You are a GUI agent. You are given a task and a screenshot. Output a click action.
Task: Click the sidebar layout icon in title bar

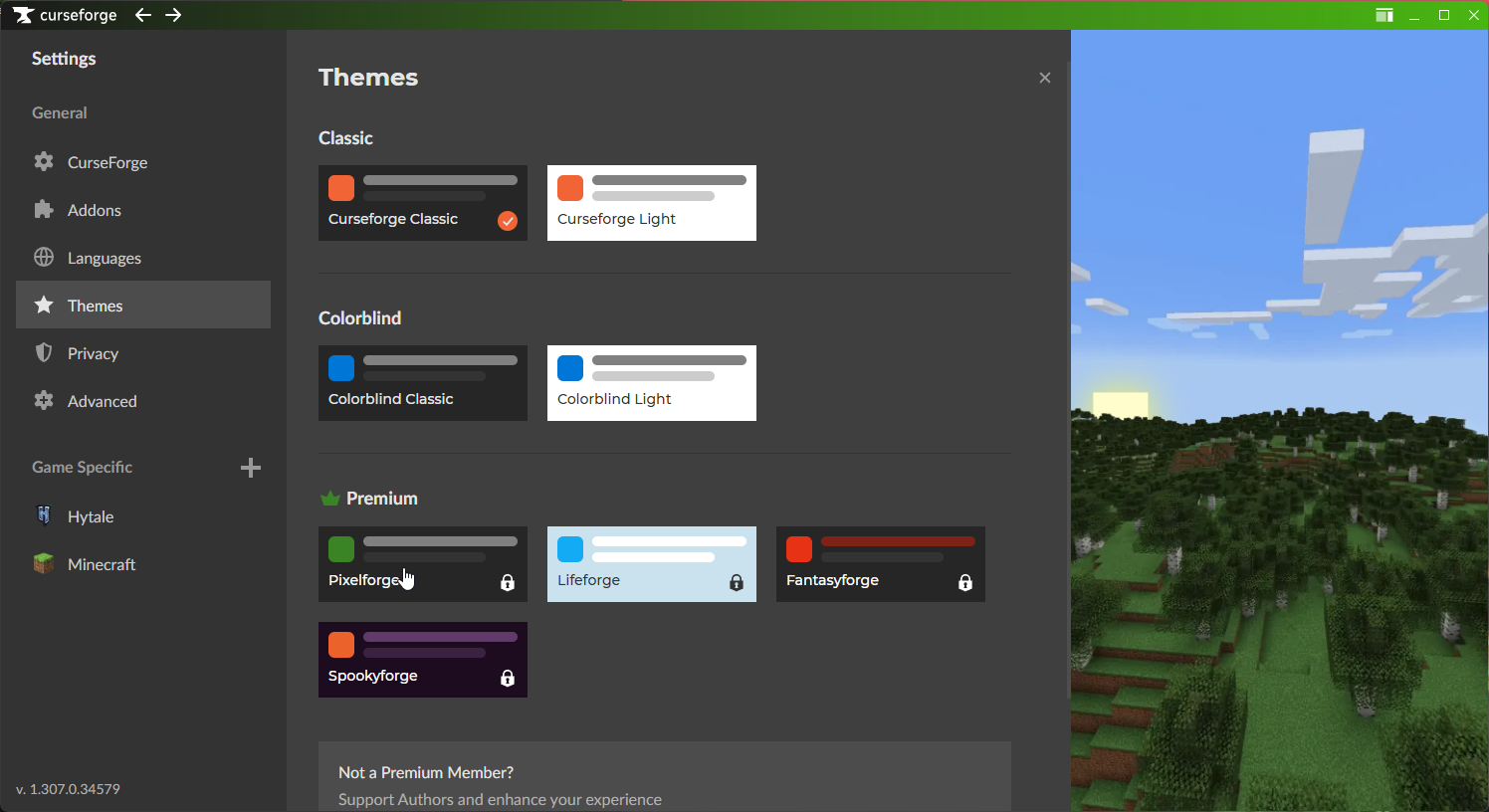click(x=1384, y=15)
